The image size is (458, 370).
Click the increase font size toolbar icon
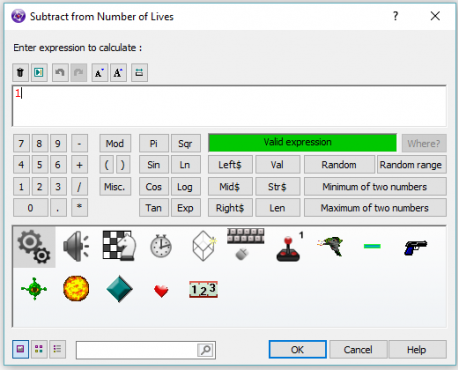click(118, 72)
